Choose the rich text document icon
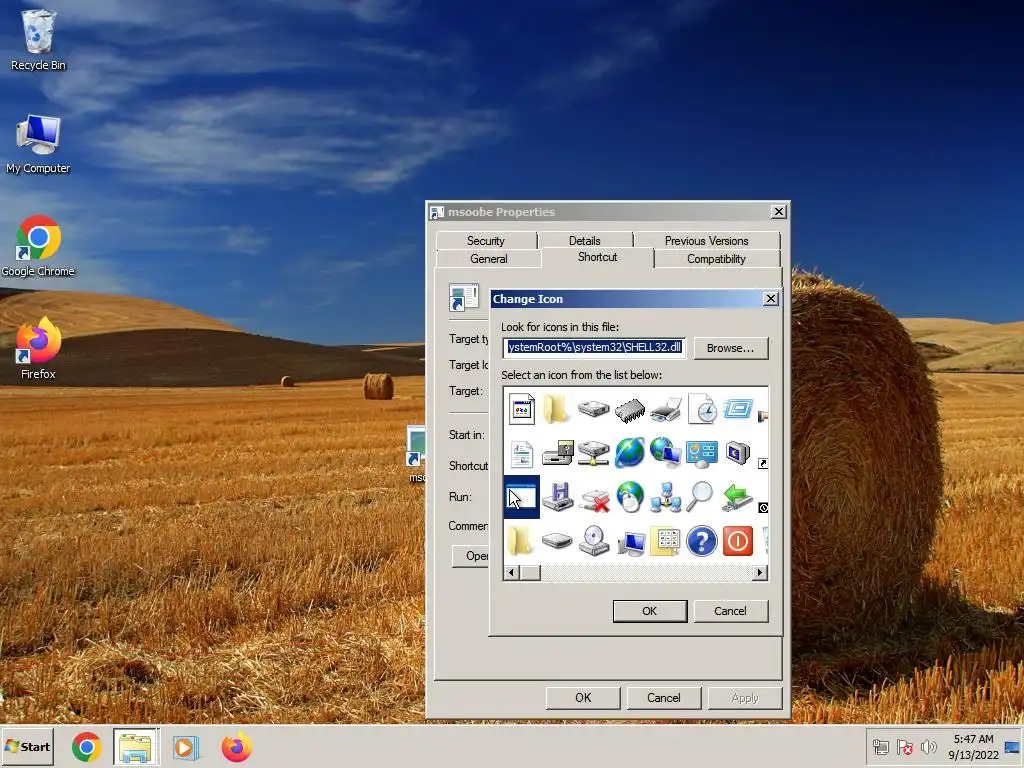Viewport: 1024px width, 768px height. (x=521, y=454)
